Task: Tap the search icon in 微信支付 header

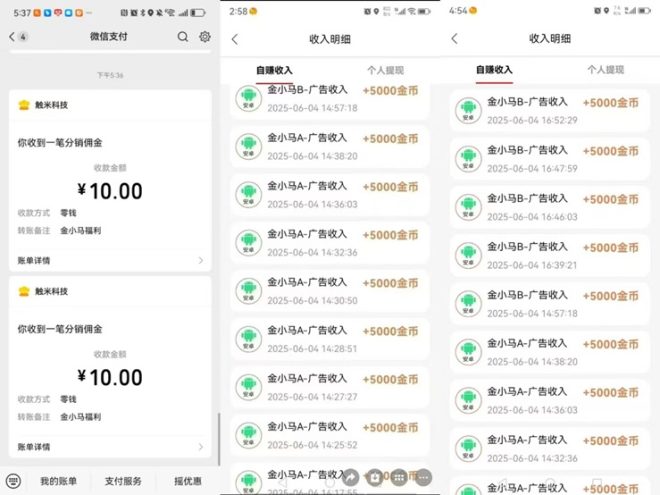Action: point(183,37)
